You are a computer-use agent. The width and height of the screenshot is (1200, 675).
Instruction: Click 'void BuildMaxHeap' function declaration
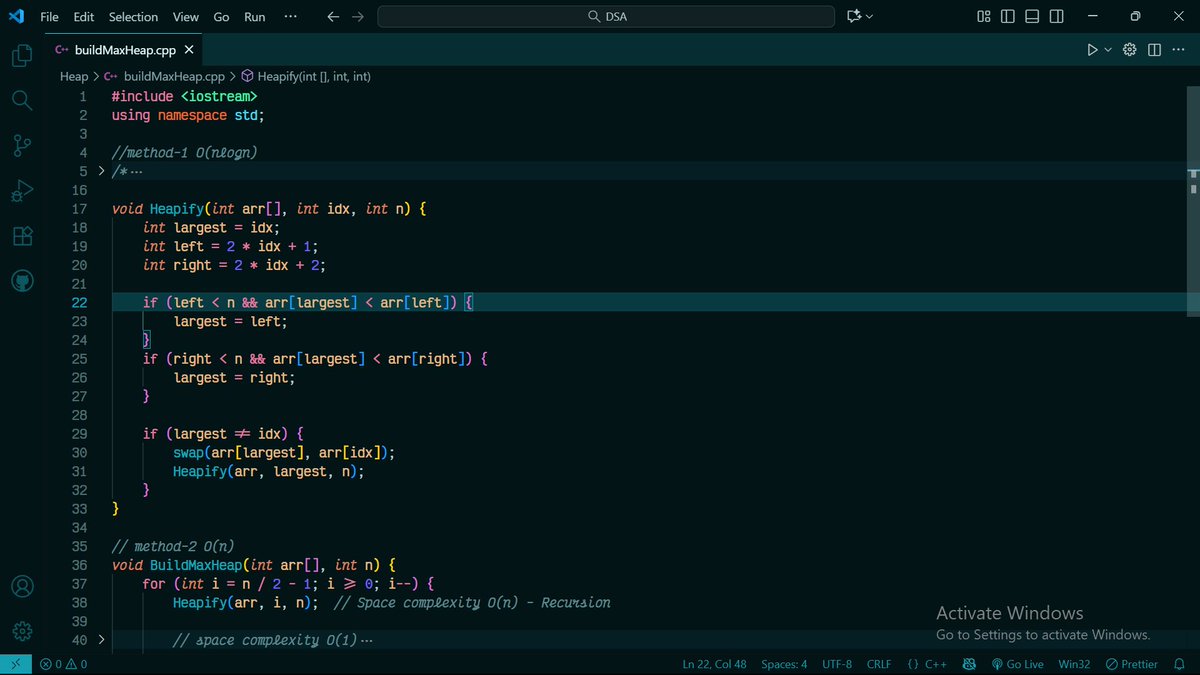pos(253,565)
